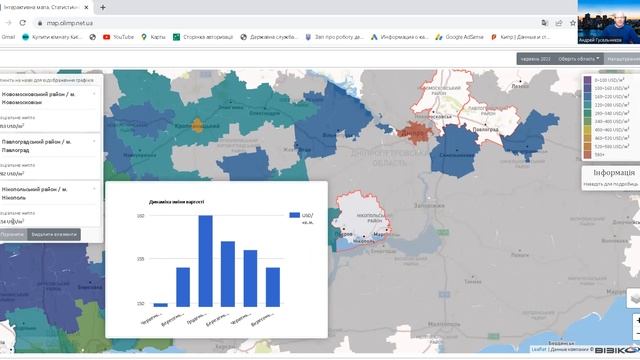
Task: Click the Порівняти compare button
Action: point(12,234)
